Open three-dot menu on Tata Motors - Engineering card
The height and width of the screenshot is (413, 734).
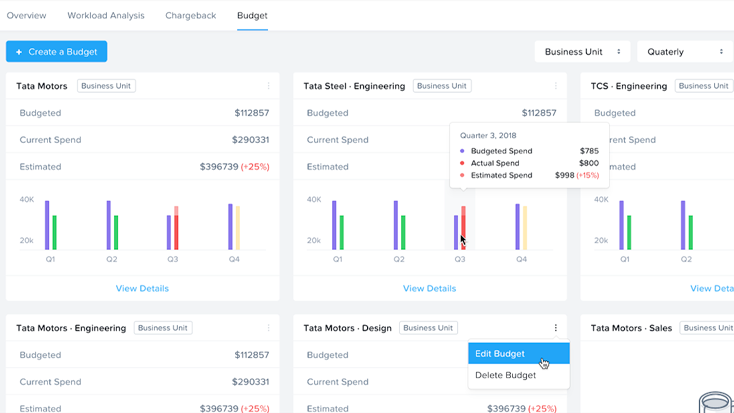click(x=268, y=328)
